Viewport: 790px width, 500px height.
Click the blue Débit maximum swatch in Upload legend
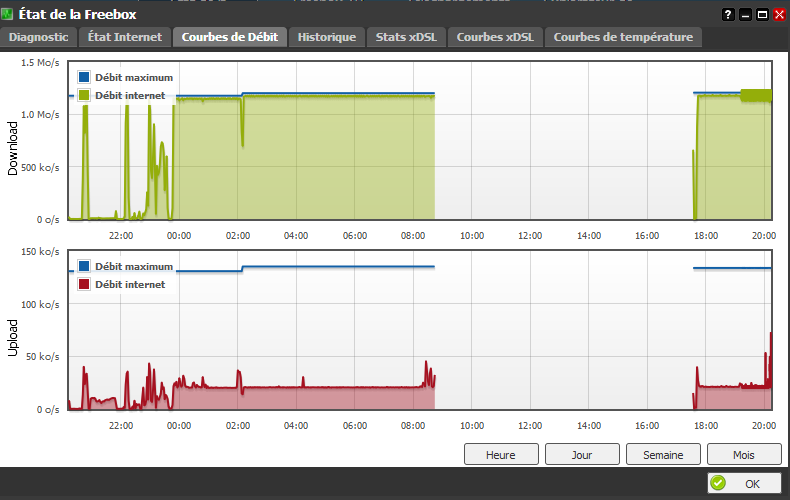[x=84, y=266]
